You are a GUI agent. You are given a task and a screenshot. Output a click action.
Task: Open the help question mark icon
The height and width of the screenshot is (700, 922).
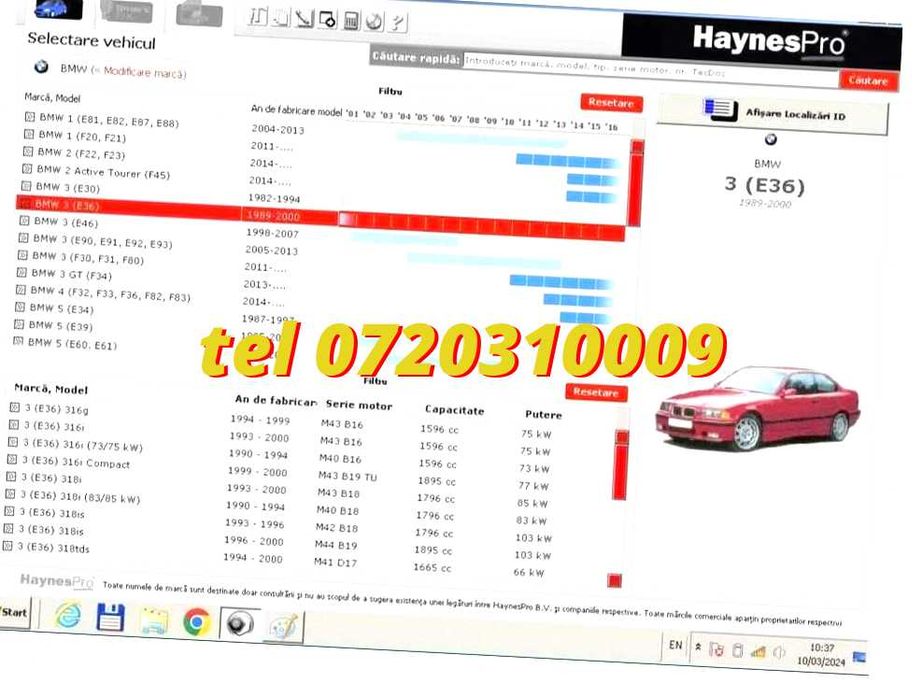(x=397, y=23)
